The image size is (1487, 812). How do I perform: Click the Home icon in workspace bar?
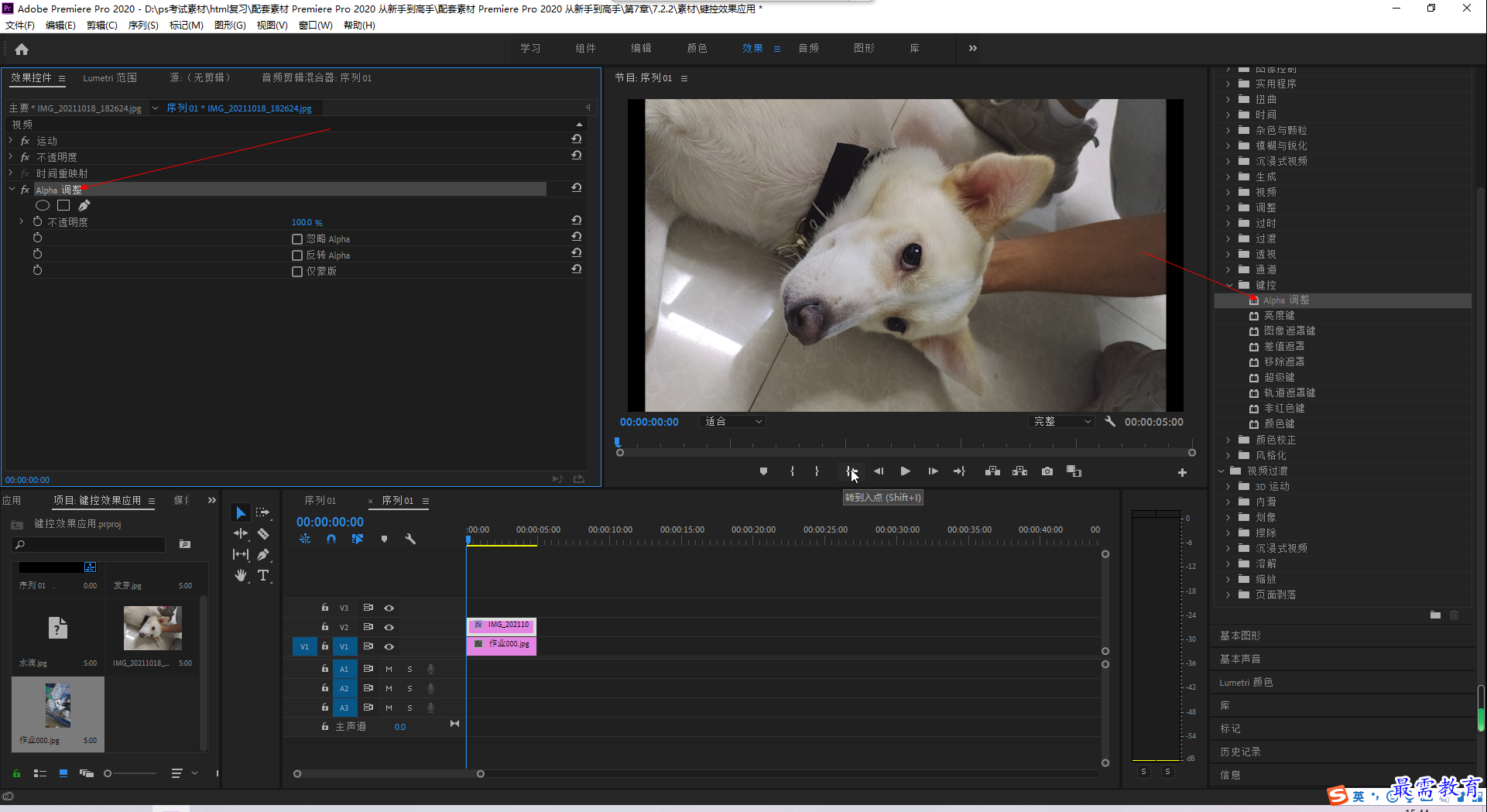coord(22,50)
